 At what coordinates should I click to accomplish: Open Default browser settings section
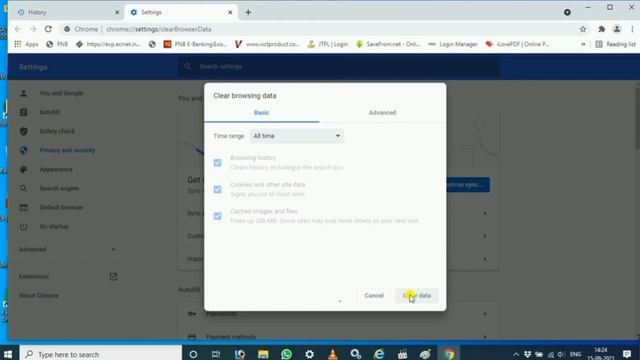click(x=61, y=207)
